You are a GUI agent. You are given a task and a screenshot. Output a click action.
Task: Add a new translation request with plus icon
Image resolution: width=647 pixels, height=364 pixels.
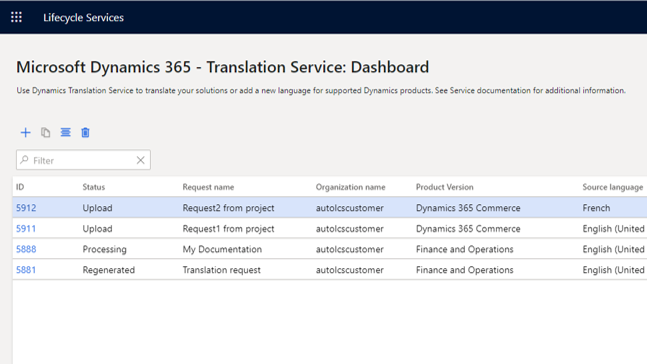pos(26,132)
